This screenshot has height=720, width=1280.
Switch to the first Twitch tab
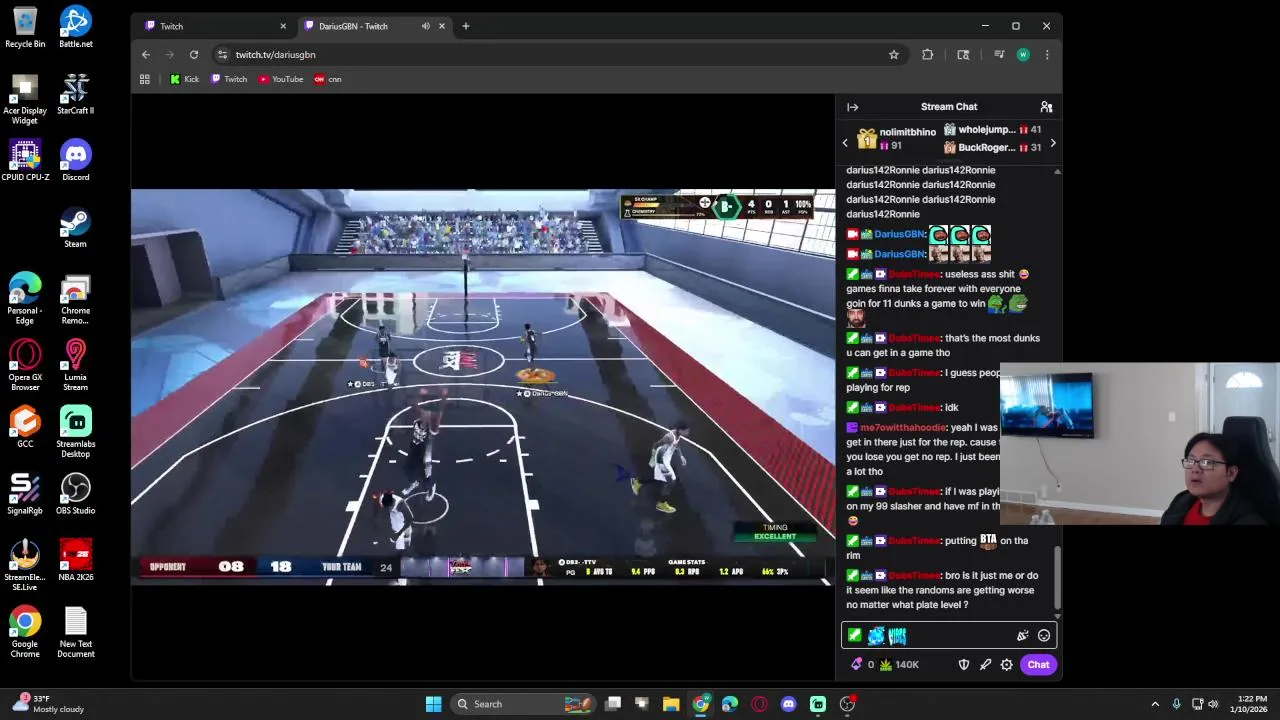point(215,26)
